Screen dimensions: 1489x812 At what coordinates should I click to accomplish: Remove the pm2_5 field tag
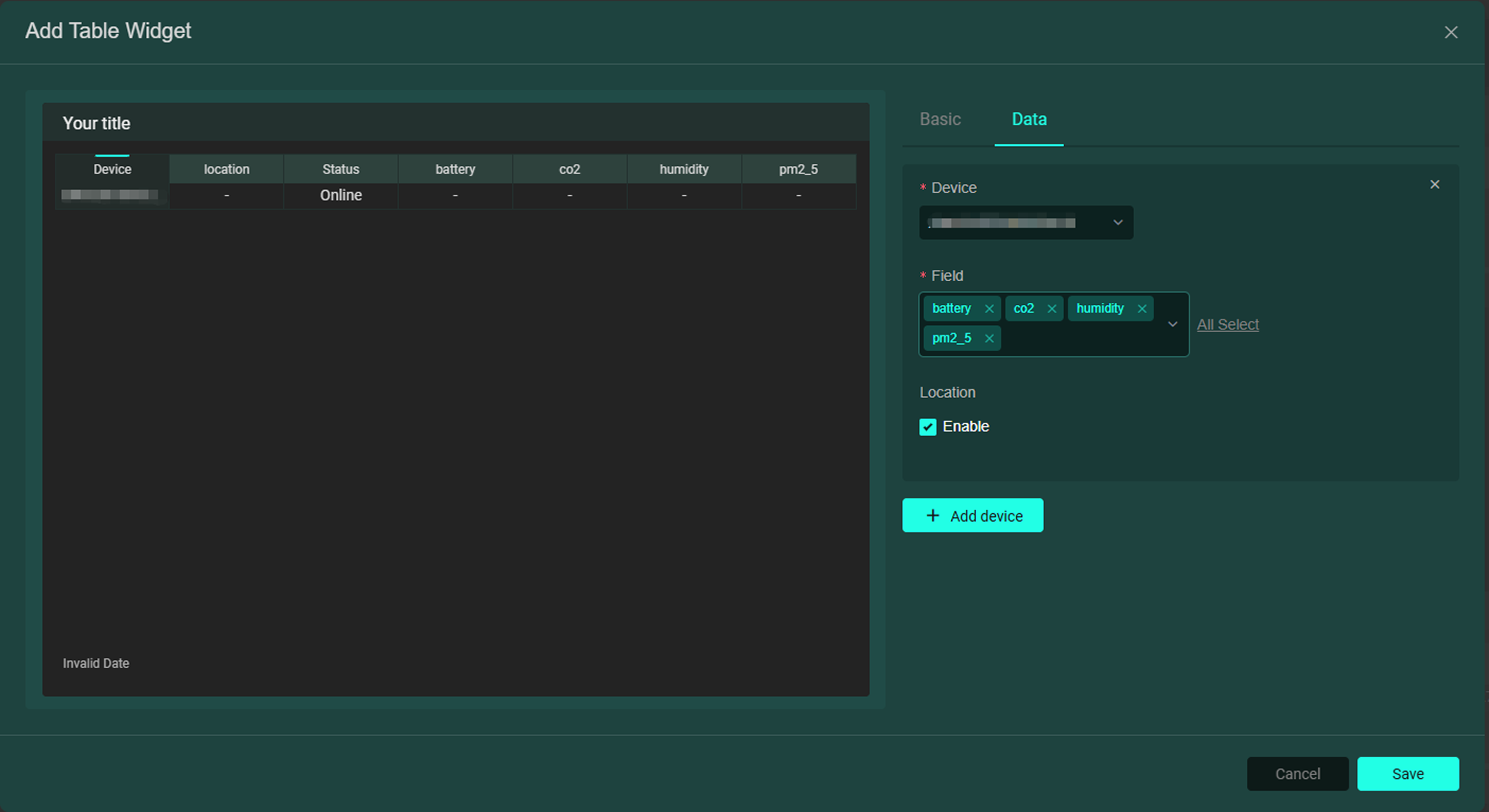(989, 338)
